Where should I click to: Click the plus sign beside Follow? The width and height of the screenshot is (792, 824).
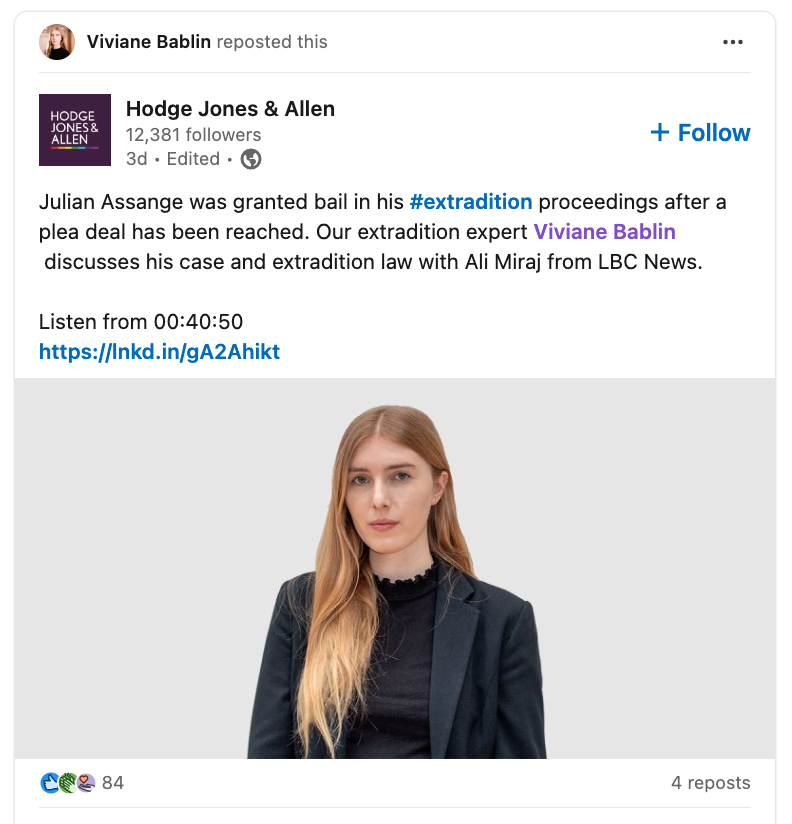(x=663, y=132)
